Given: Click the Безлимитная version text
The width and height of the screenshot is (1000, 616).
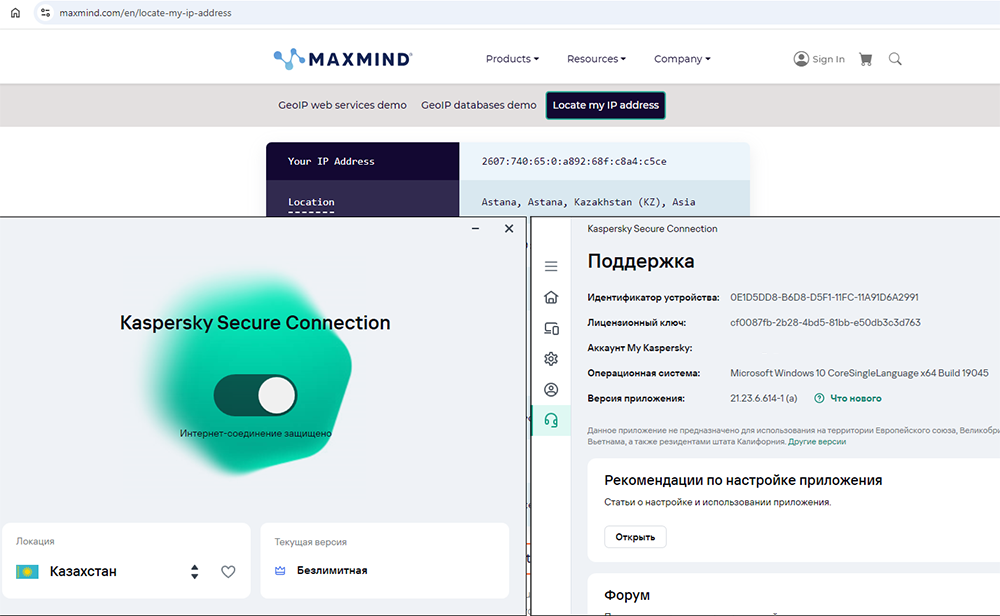Looking at the screenshot, I should (332, 571).
